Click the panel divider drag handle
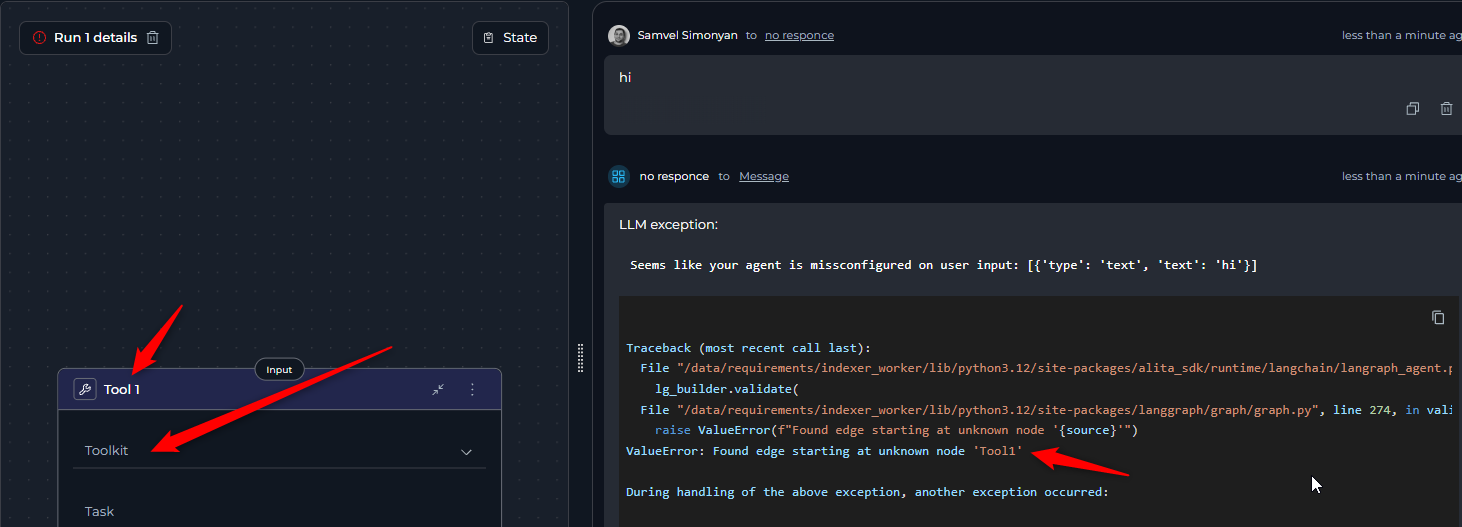The width and height of the screenshot is (1462, 527). pos(580,358)
